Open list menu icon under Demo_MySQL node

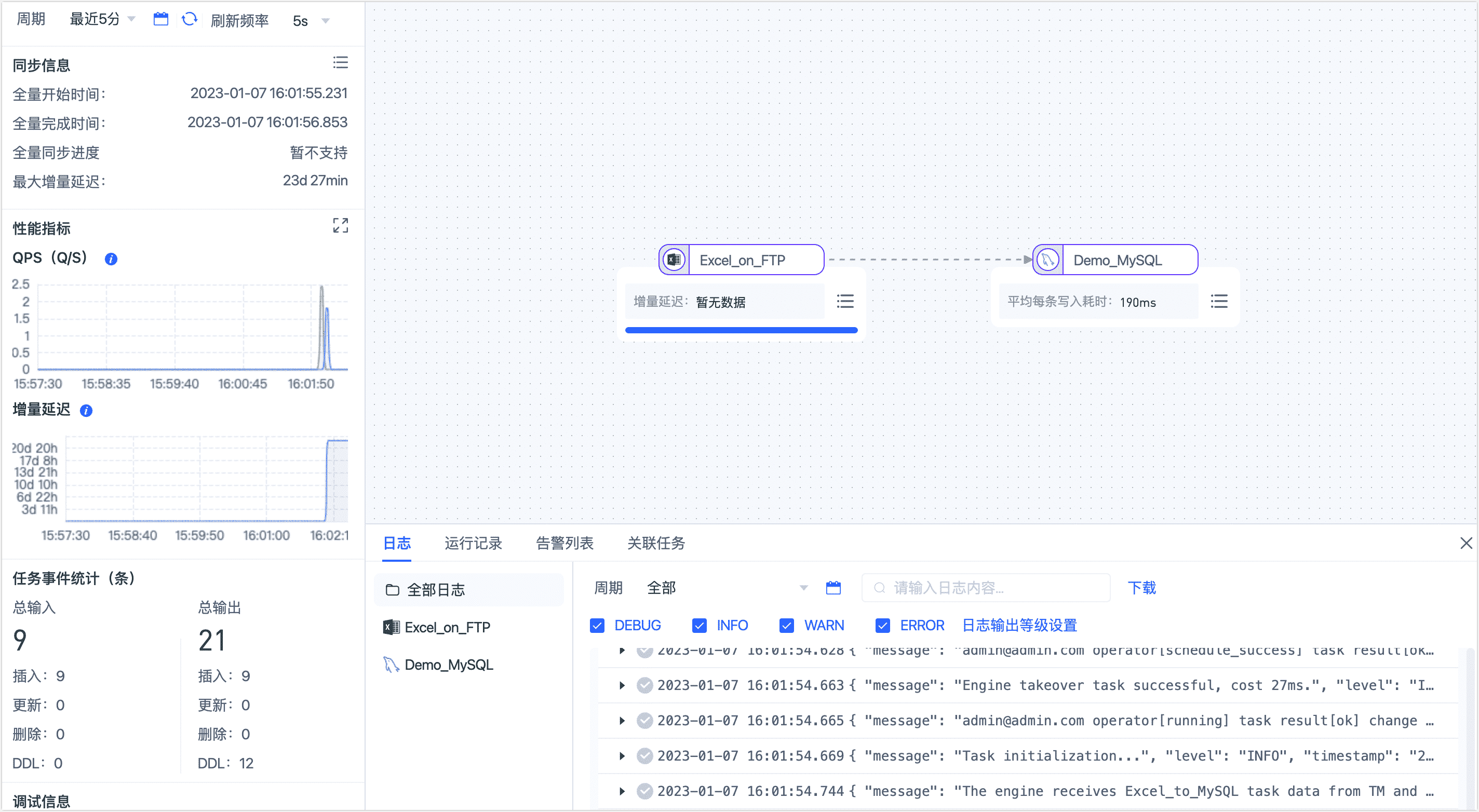1218,301
